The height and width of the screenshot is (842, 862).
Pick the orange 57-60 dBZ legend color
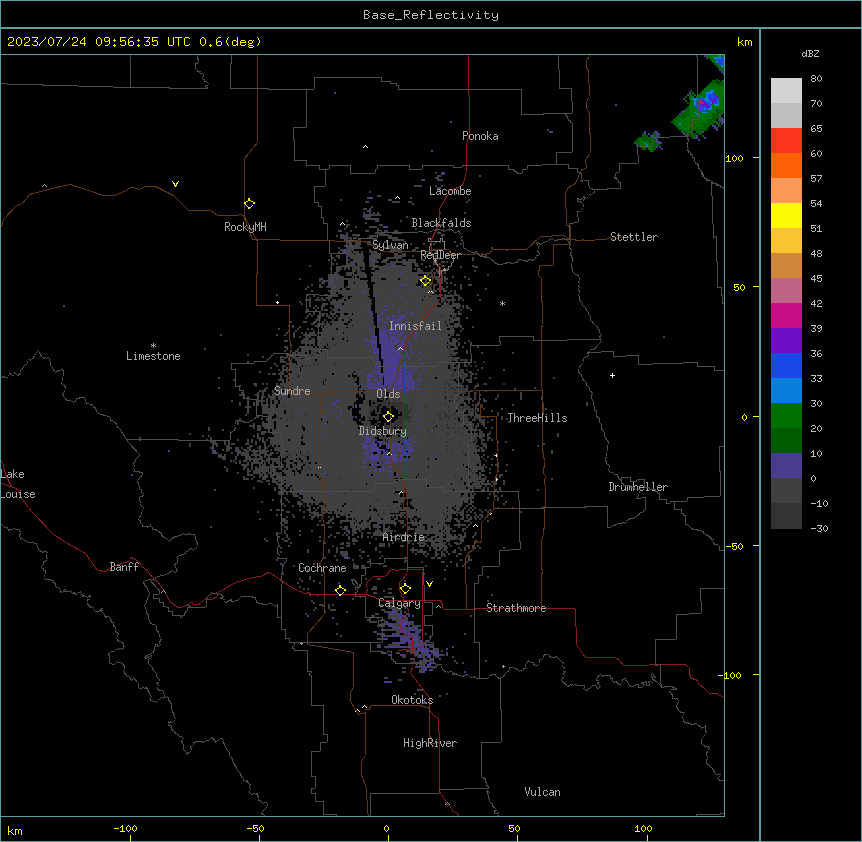(x=786, y=165)
